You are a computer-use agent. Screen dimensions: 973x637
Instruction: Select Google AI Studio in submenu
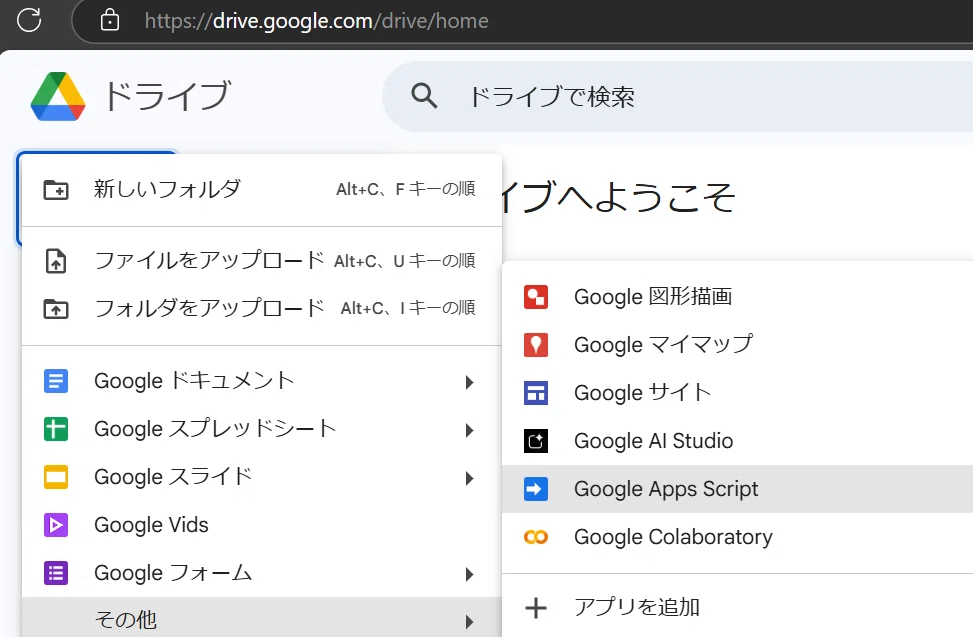pos(737,441)
